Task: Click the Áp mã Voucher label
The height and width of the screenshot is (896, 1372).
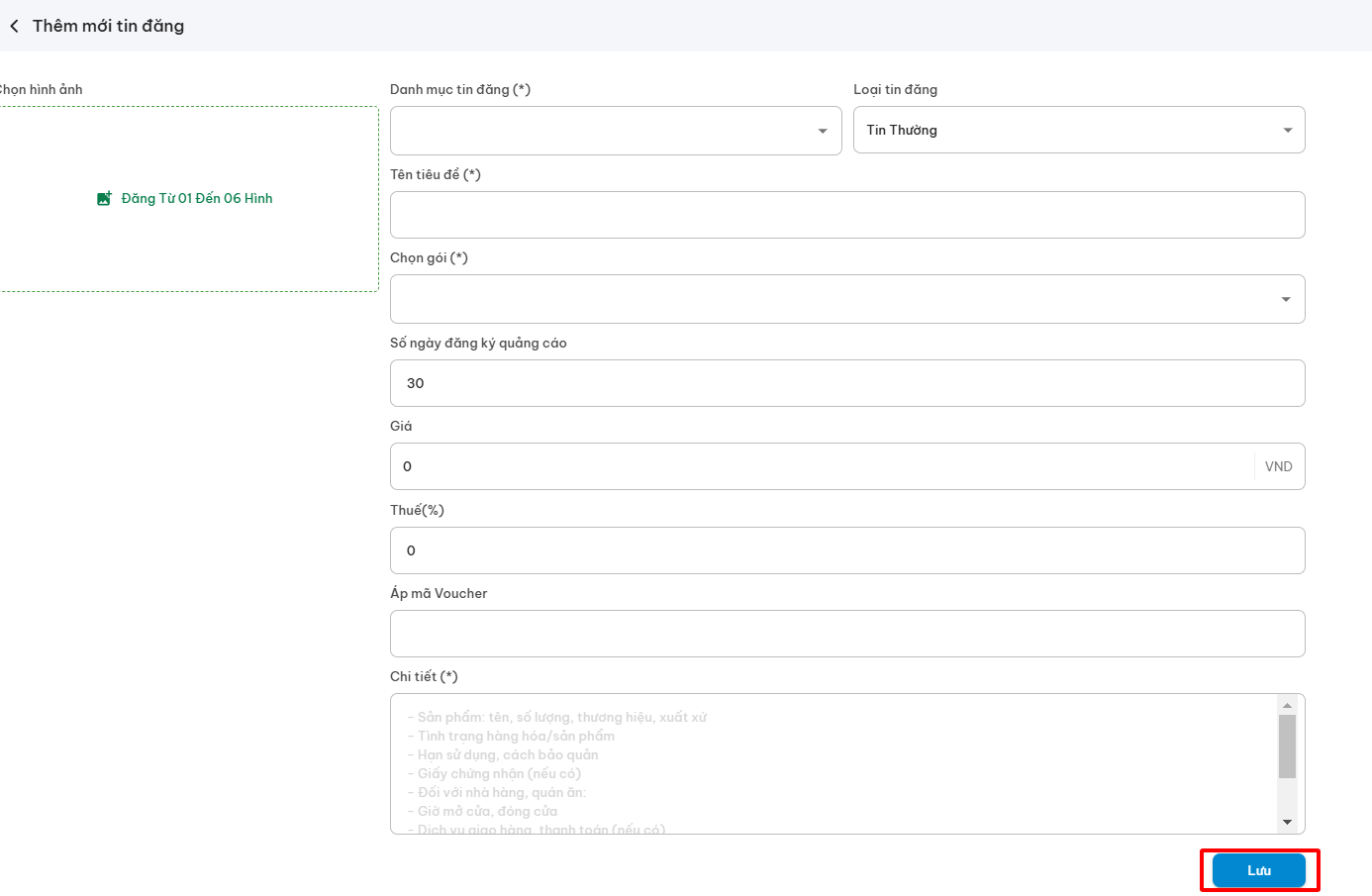Action: pyautogui.click(x=439, y=593)
